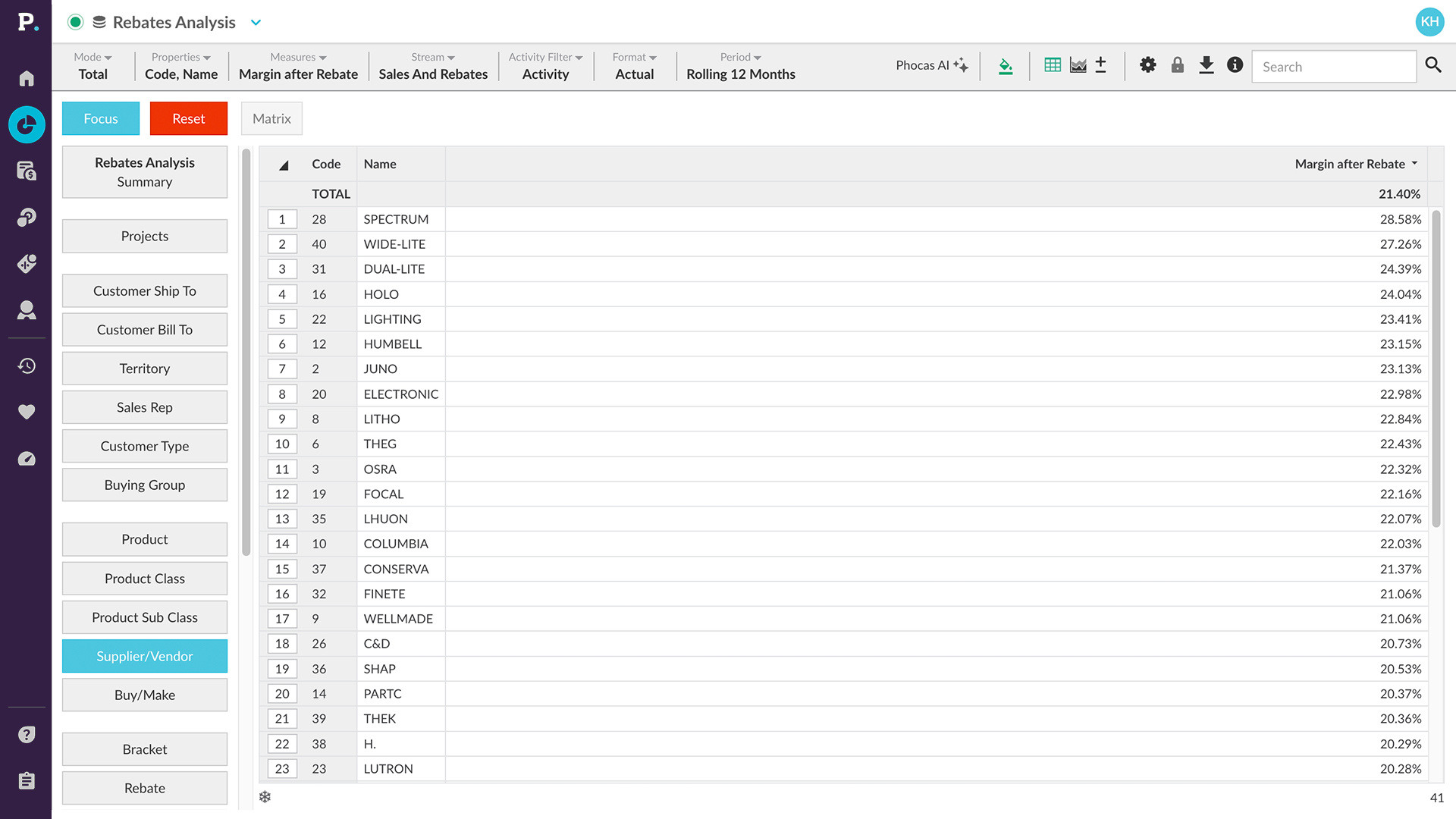Select row 5 checkbox for LIGHTING
This screenshot has width=1456, height=819.
click(x=281, y=319)
